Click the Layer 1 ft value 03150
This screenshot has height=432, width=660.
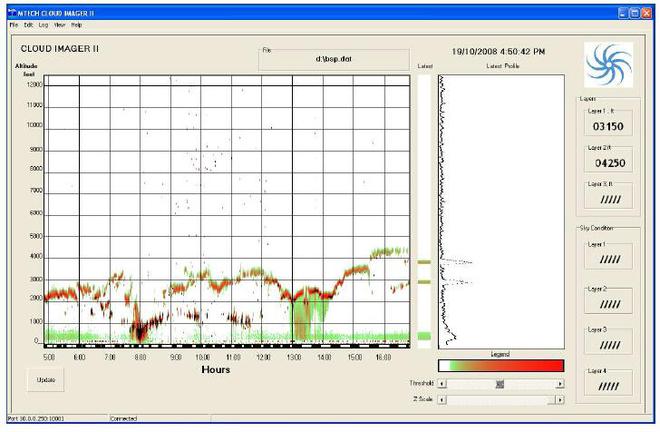coord(608,126)
